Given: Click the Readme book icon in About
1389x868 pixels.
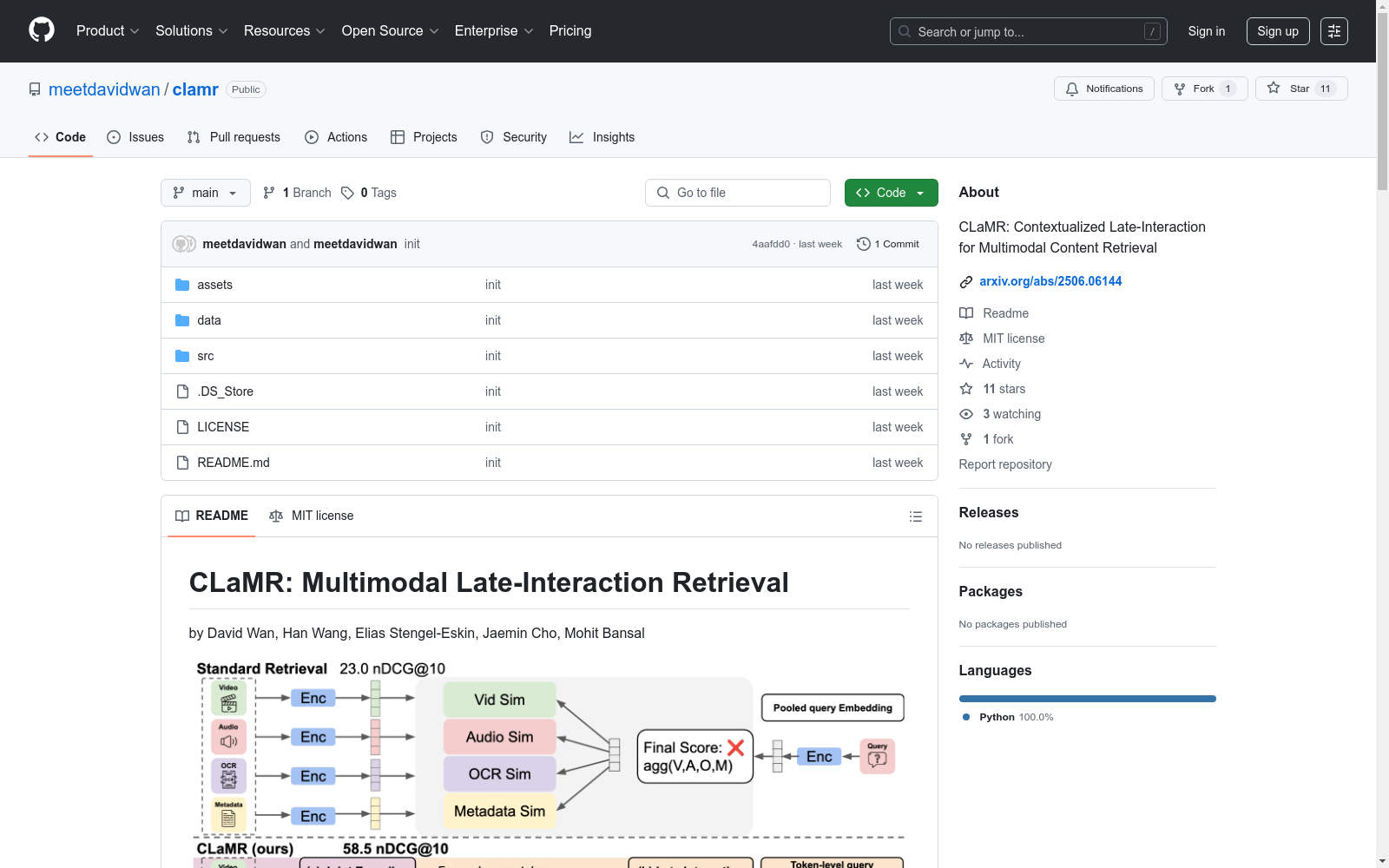Looking at the screenshot, I should click(966, 313).
